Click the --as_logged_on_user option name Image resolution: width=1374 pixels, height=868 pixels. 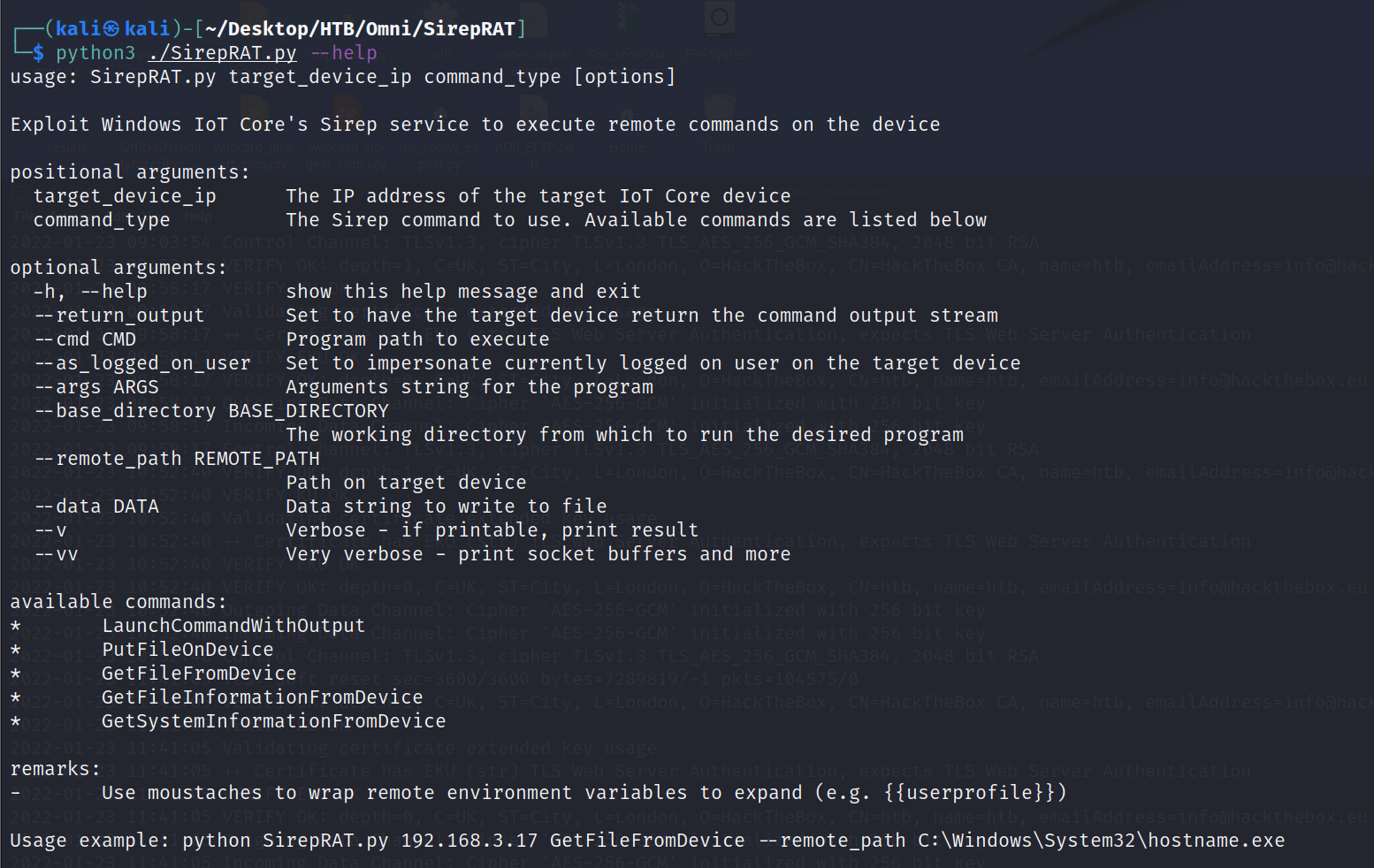coord(142,363)
